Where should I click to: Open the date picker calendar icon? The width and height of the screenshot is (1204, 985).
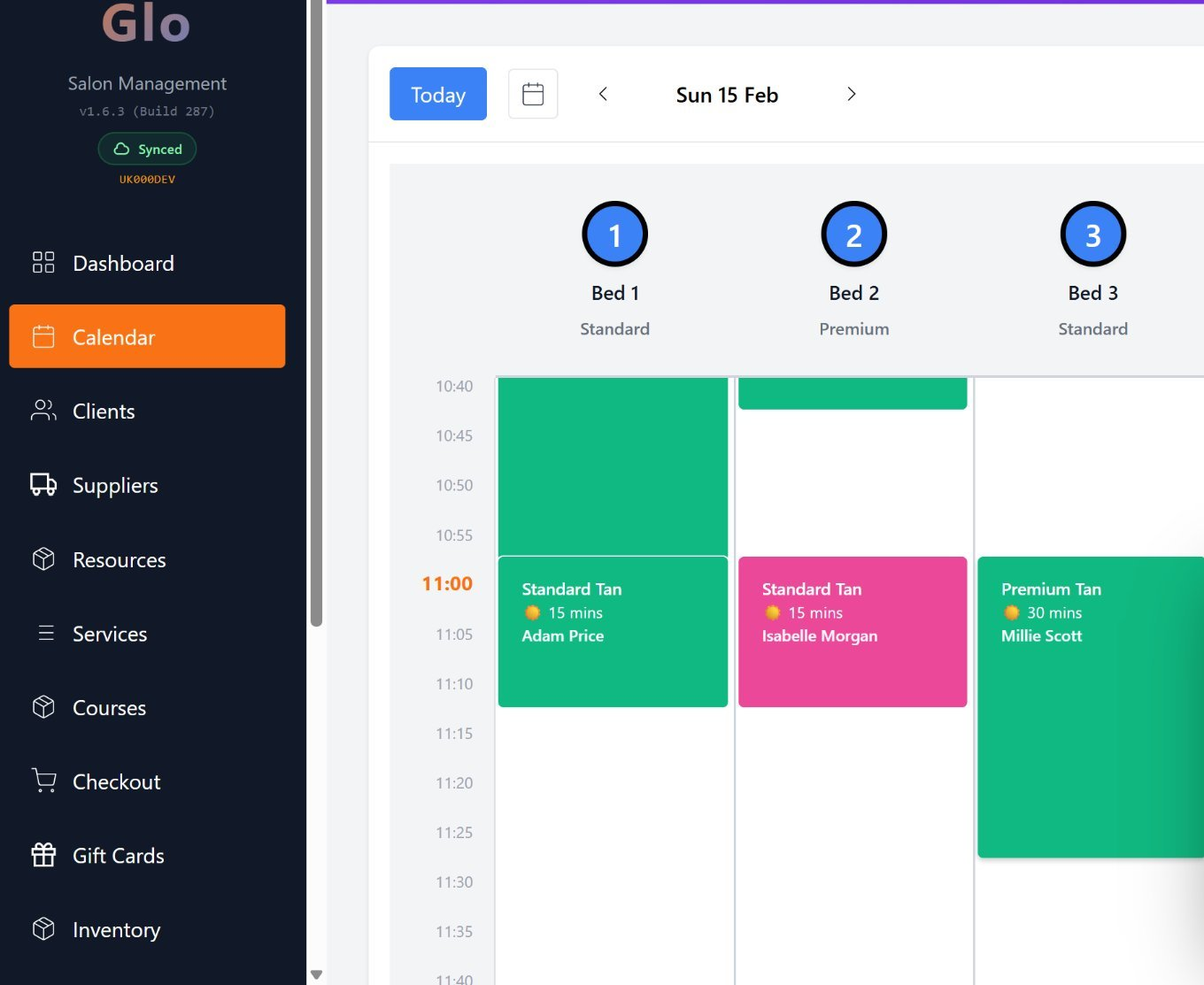(x=532, y=93)
